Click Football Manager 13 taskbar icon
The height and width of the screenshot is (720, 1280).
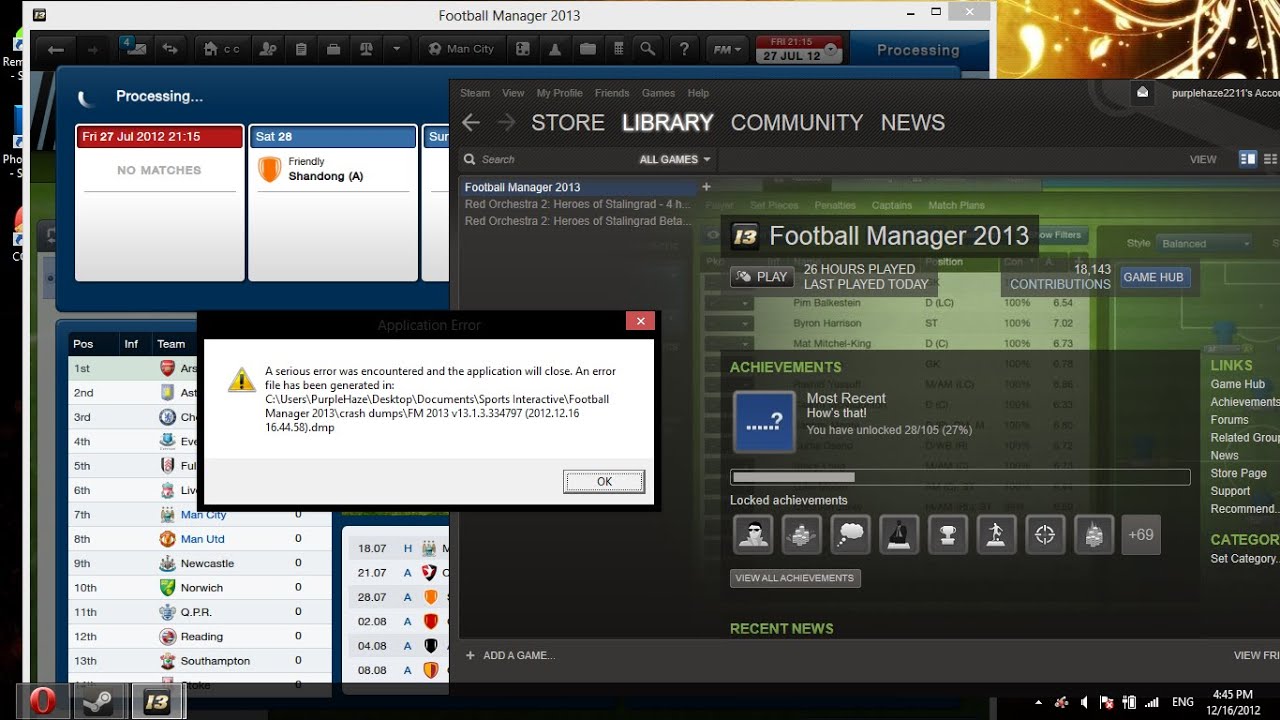coord(157,701)
